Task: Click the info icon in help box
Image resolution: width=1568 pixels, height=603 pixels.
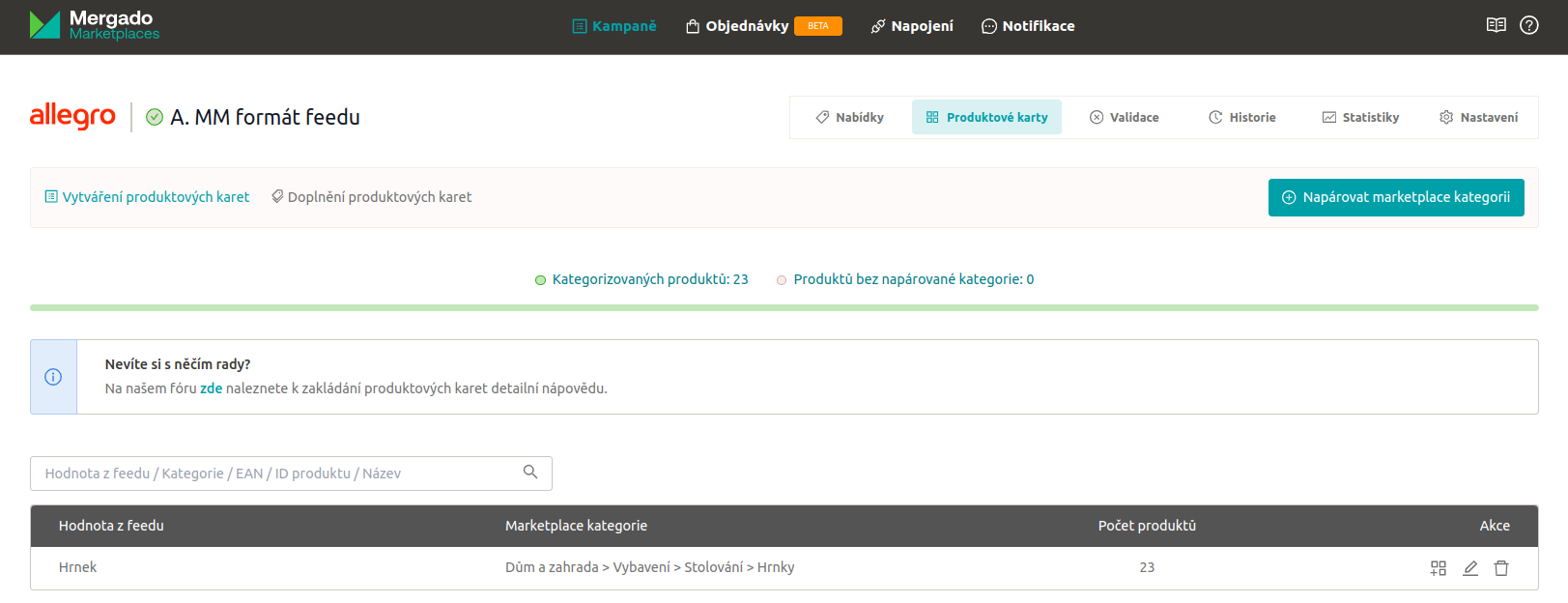Action: coord(53,377)
